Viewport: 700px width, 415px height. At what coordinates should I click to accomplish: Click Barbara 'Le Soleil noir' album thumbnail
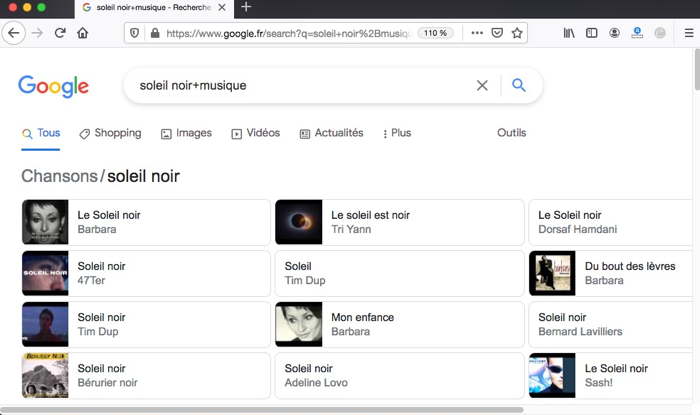tap(45, 222)
